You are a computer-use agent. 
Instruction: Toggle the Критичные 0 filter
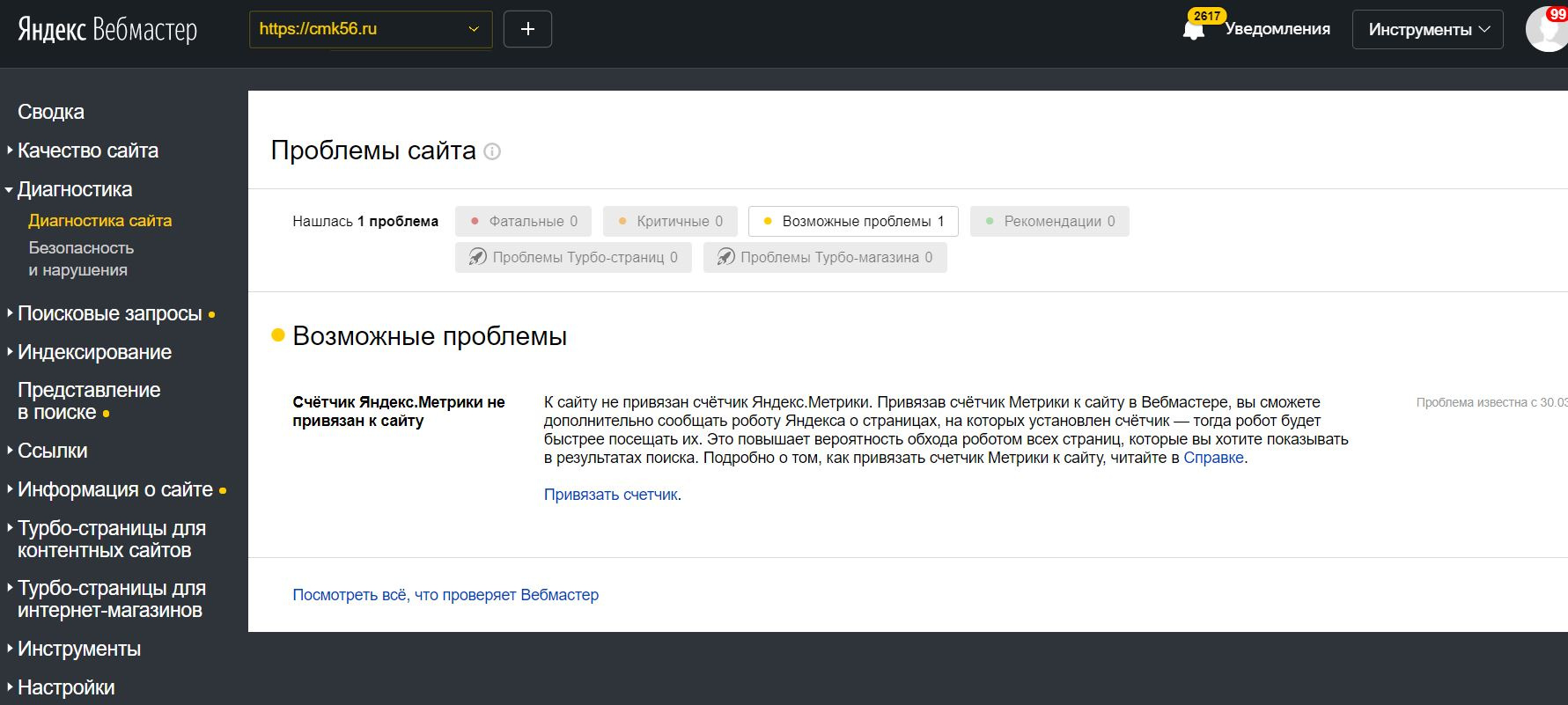pyautogui.click(x=669, y=221)
